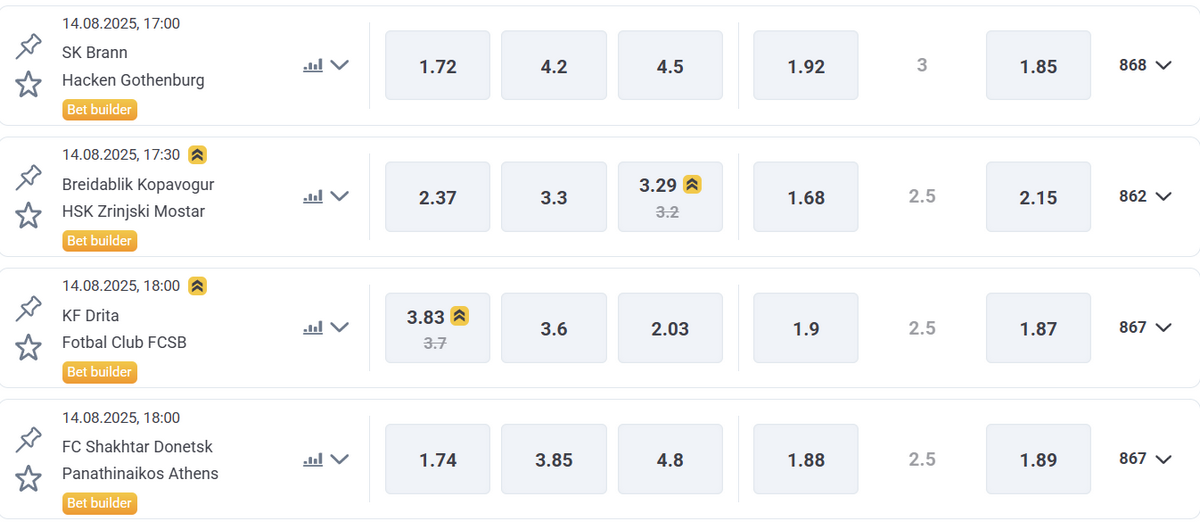The height and width of the screenshot is (530, 1200).
Task: Select the boosted 3.83 odds for KF Drita
Action: 438,328
